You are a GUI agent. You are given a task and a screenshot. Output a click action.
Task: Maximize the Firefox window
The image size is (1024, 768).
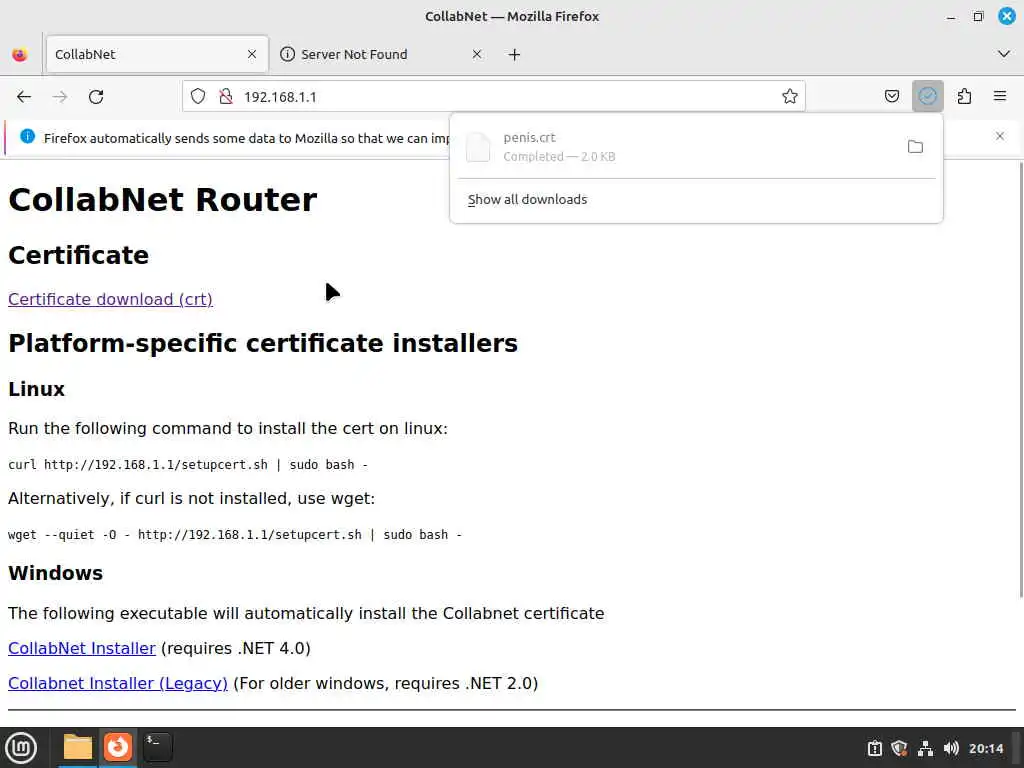coord(978,16)
